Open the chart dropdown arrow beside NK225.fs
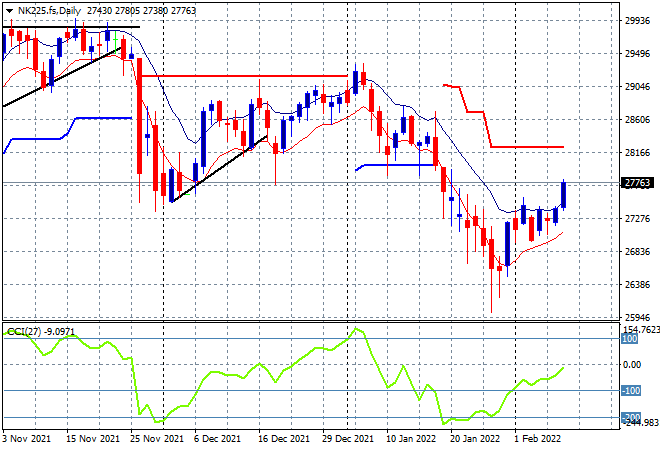Image resolution: width=660 pixels, height=450 pixels. coord(9,11)
